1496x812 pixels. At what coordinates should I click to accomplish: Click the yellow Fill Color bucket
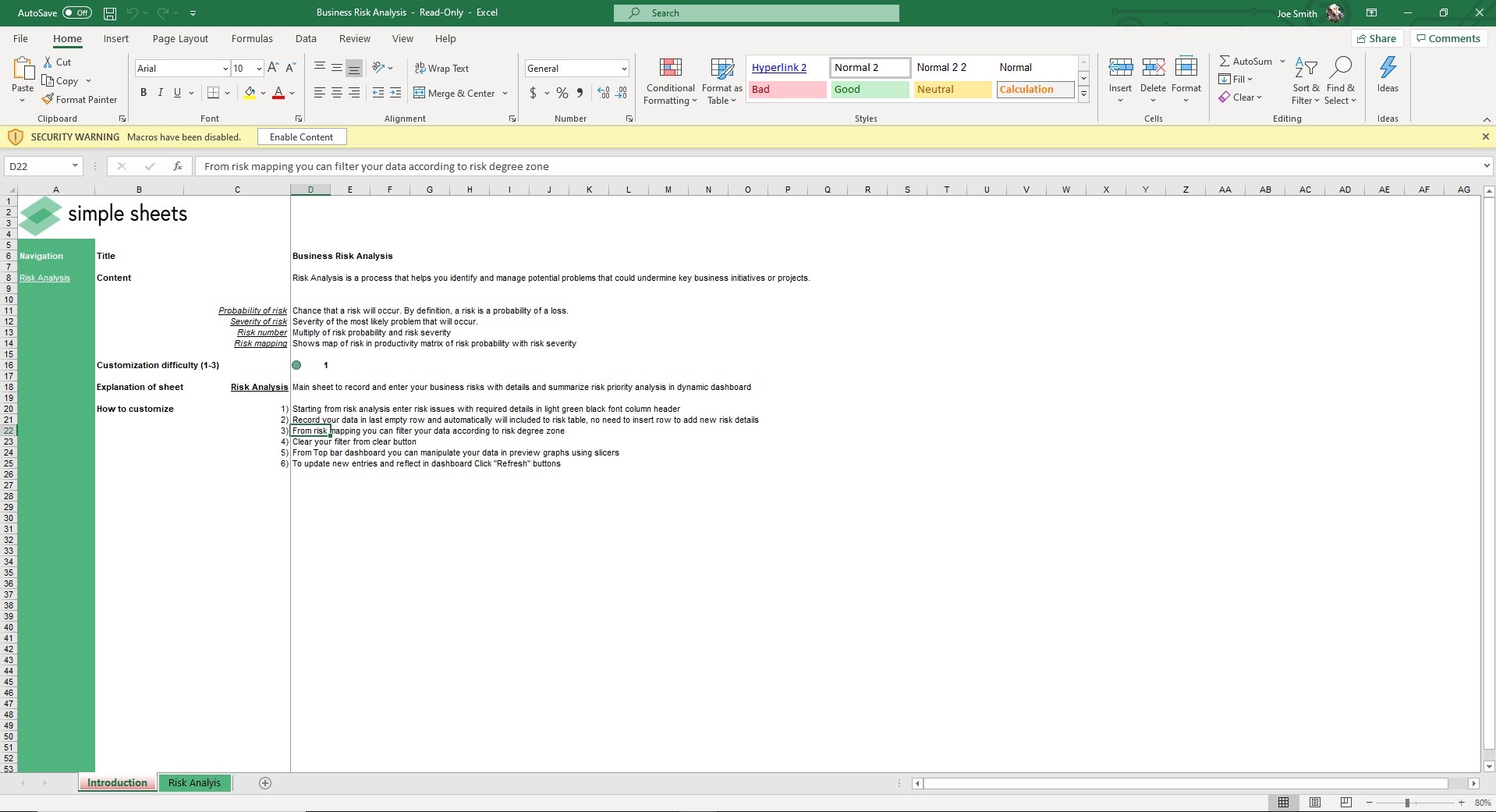point(250,93)
